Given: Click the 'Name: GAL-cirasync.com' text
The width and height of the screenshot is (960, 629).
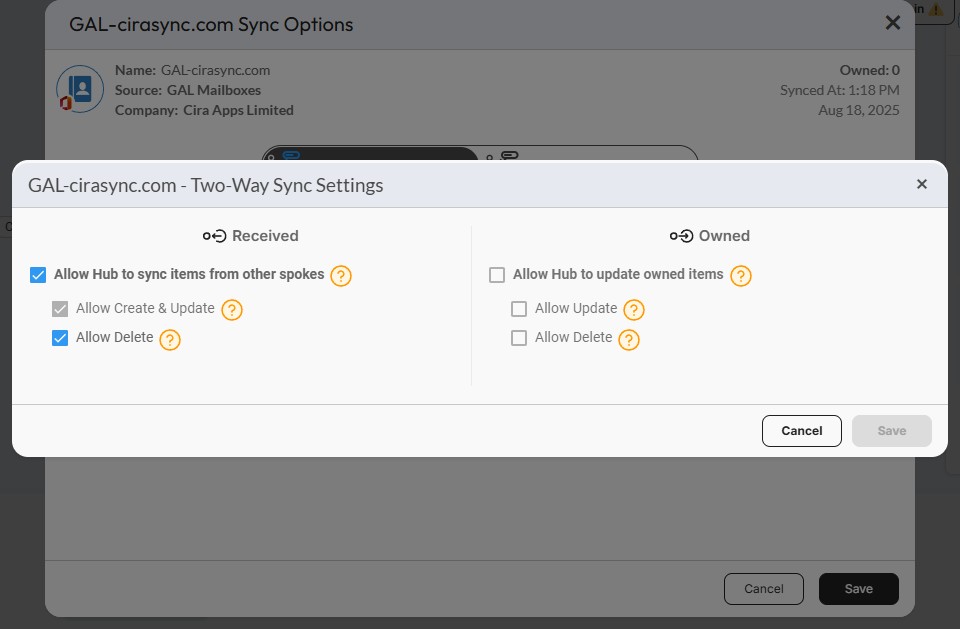Looking at the screenshot, I should click(192, 70).
